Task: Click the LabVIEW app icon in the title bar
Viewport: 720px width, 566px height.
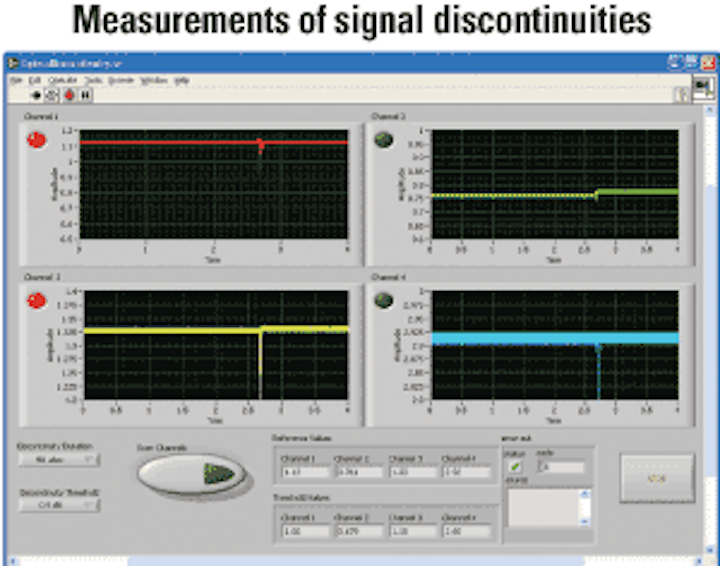Action: pos(14,63)
